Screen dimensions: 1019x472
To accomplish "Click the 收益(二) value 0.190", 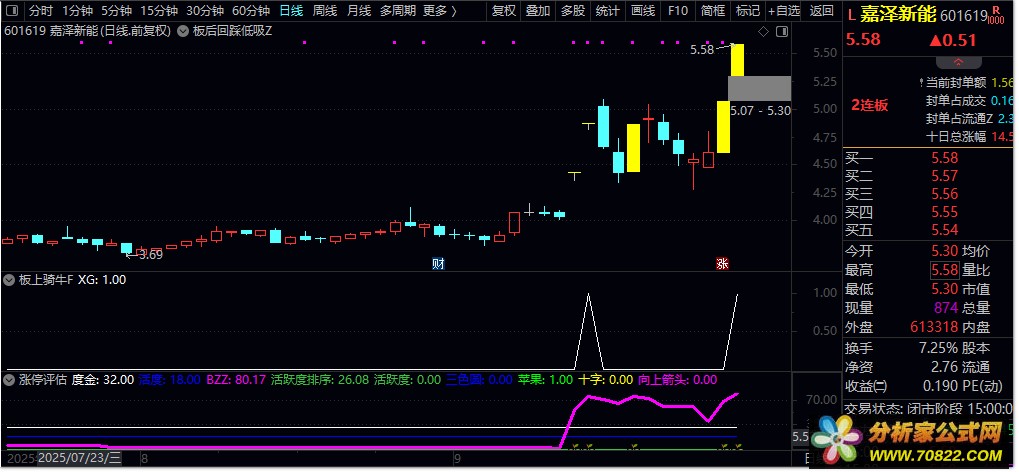I will [x=941, y=387].
